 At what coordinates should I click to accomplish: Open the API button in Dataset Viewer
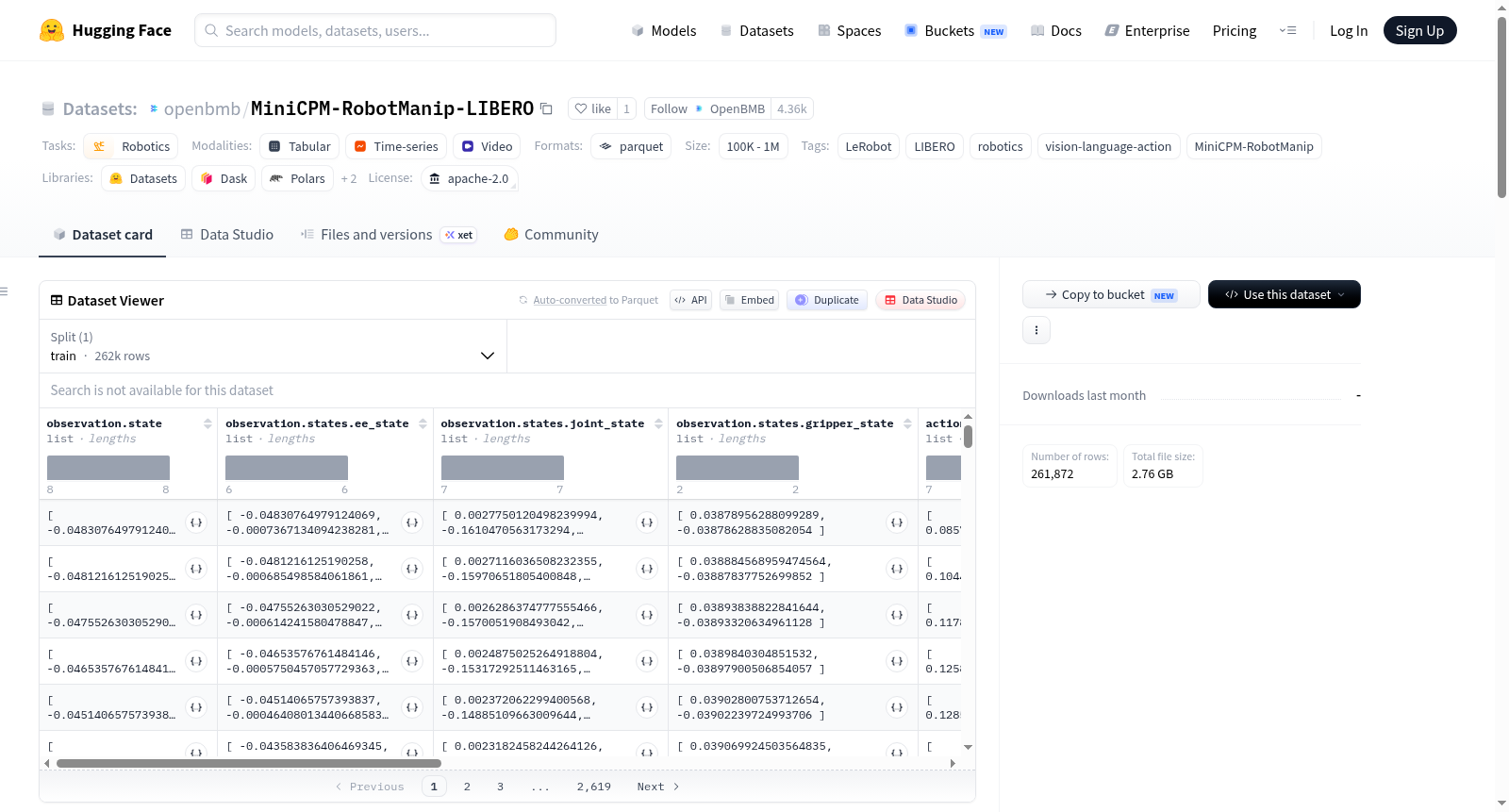[690, 300]
